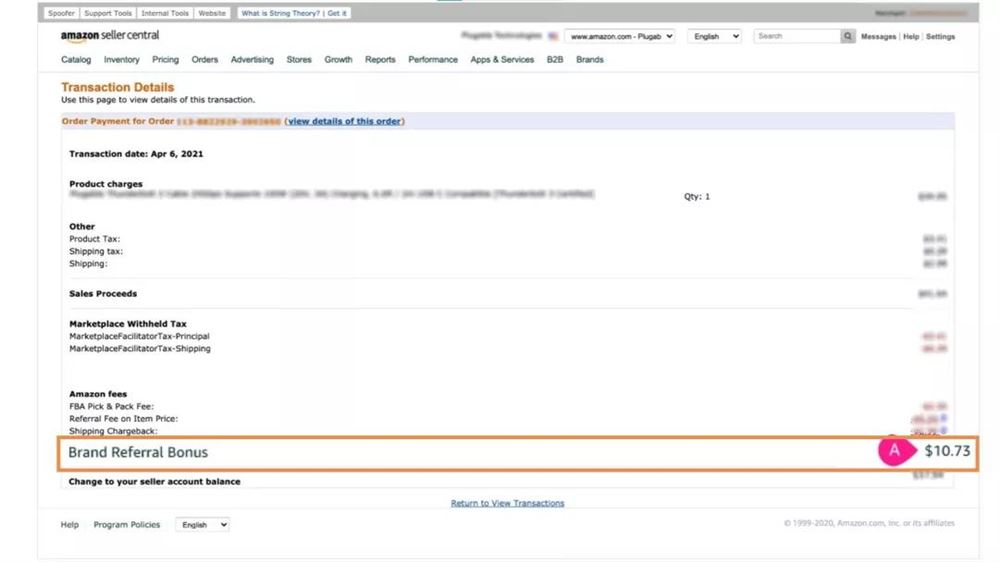Open the Inventory menu

121,59
